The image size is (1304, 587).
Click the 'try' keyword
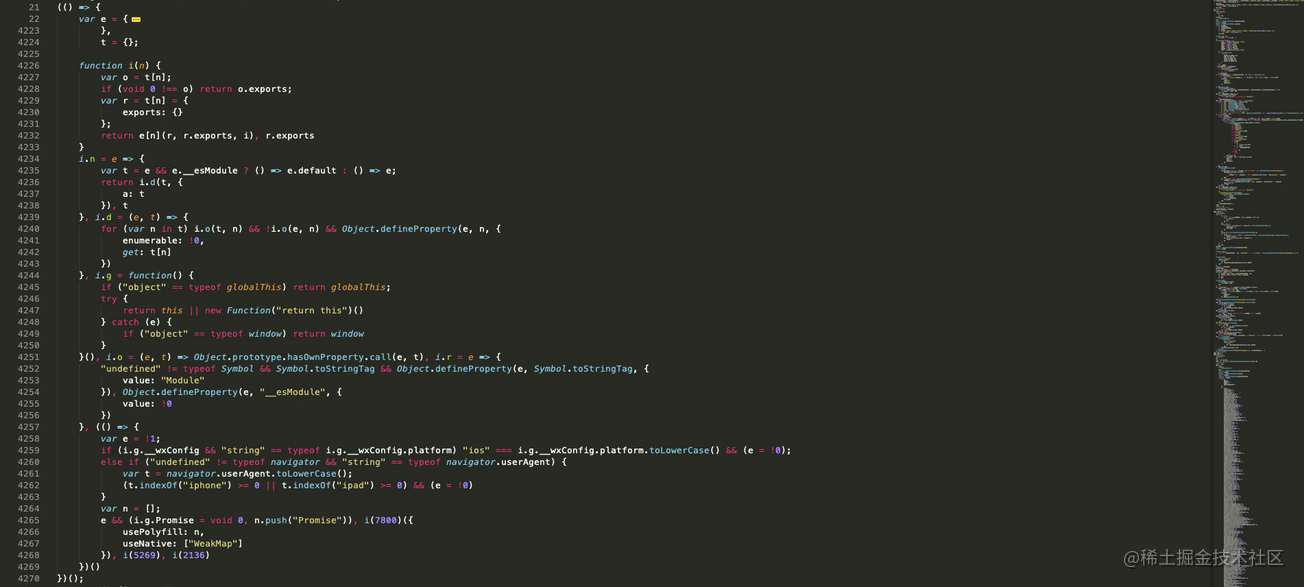[x=109, y=299]
